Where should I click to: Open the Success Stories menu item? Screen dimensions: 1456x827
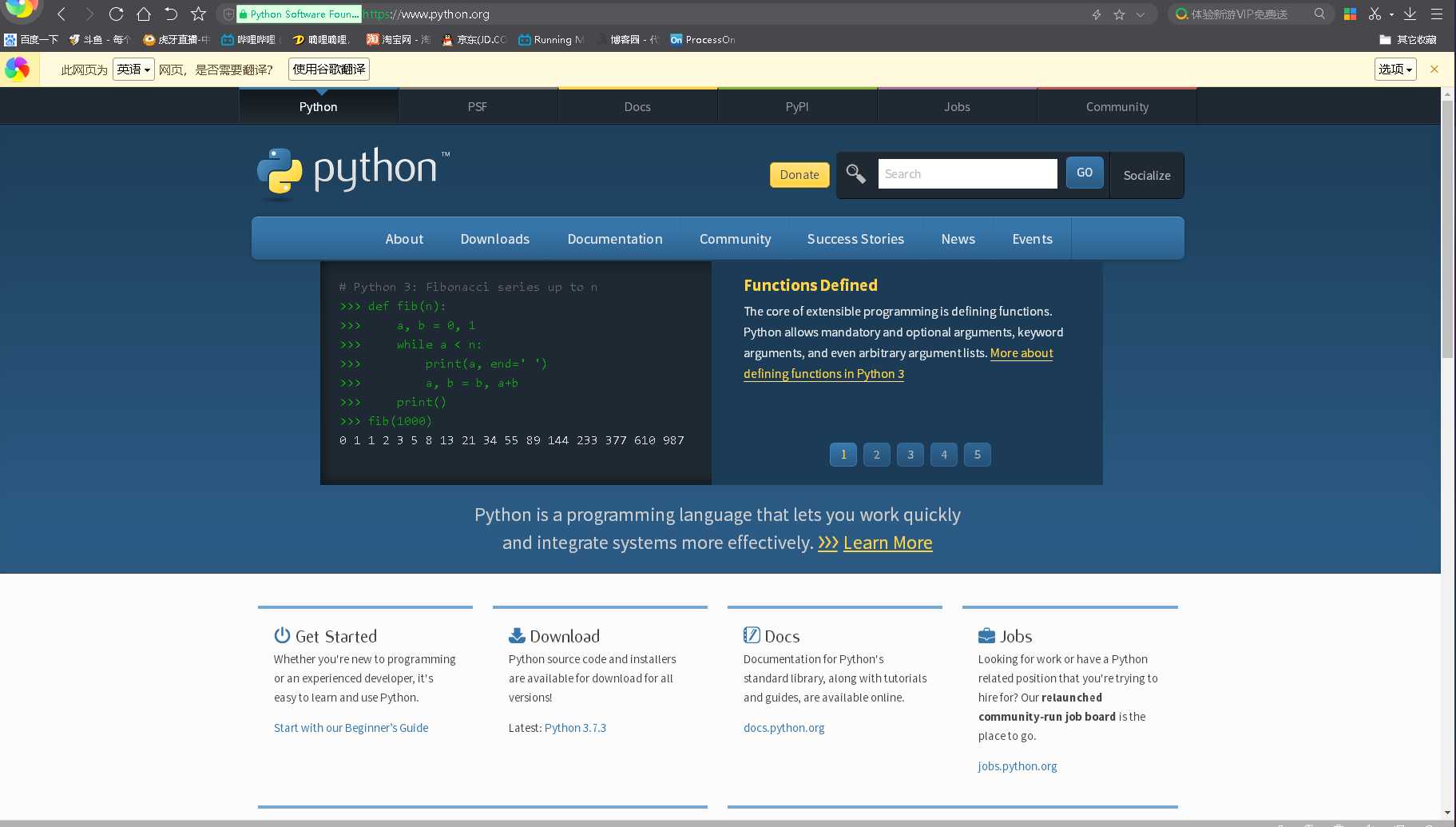(x=855, y=239)
